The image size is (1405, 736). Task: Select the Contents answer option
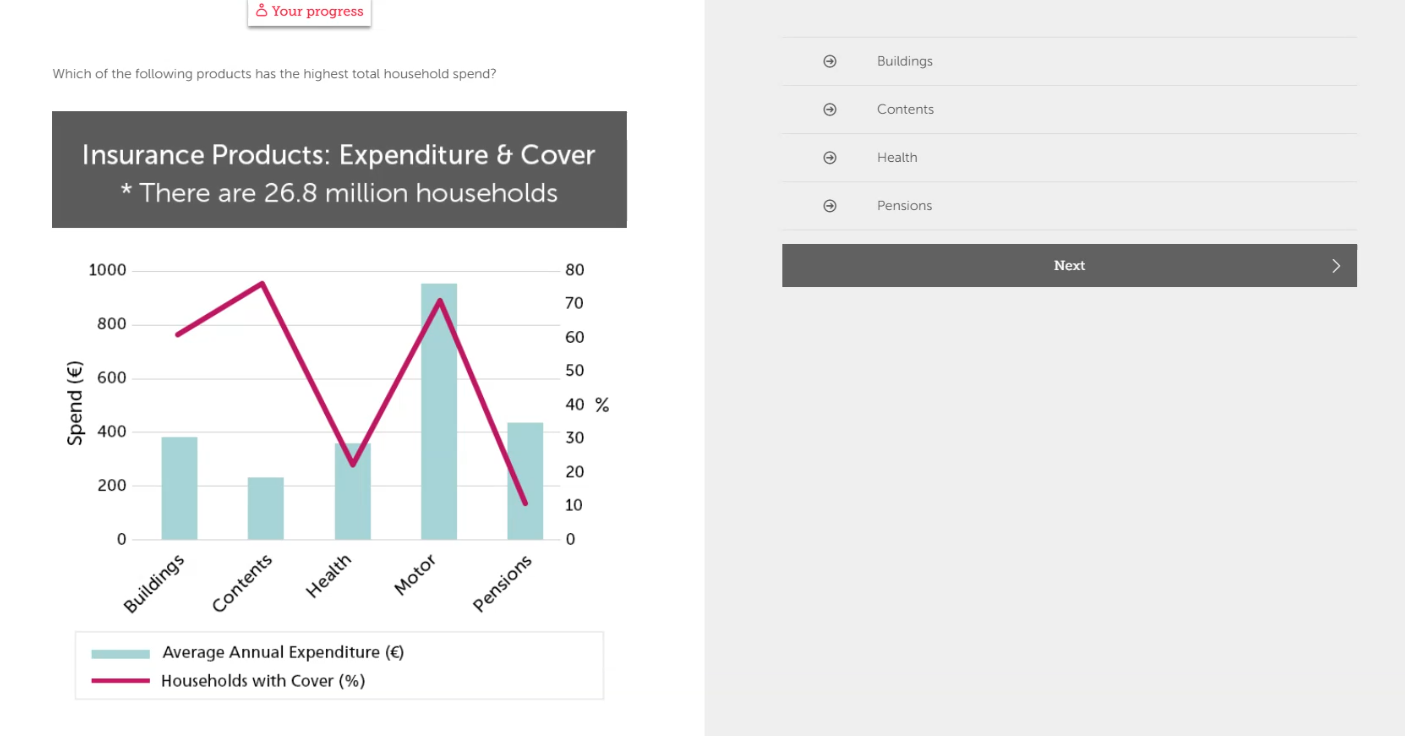pyautogui.click(x=1069, y=109)
